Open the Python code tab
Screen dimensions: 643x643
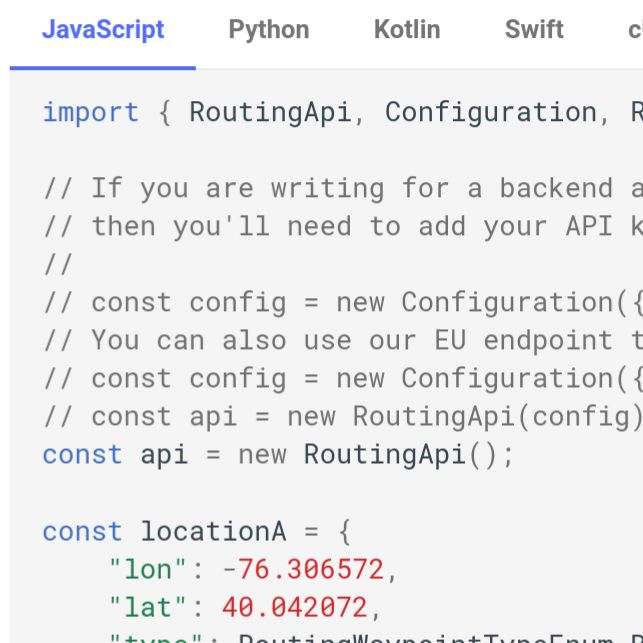click(269, 30)
